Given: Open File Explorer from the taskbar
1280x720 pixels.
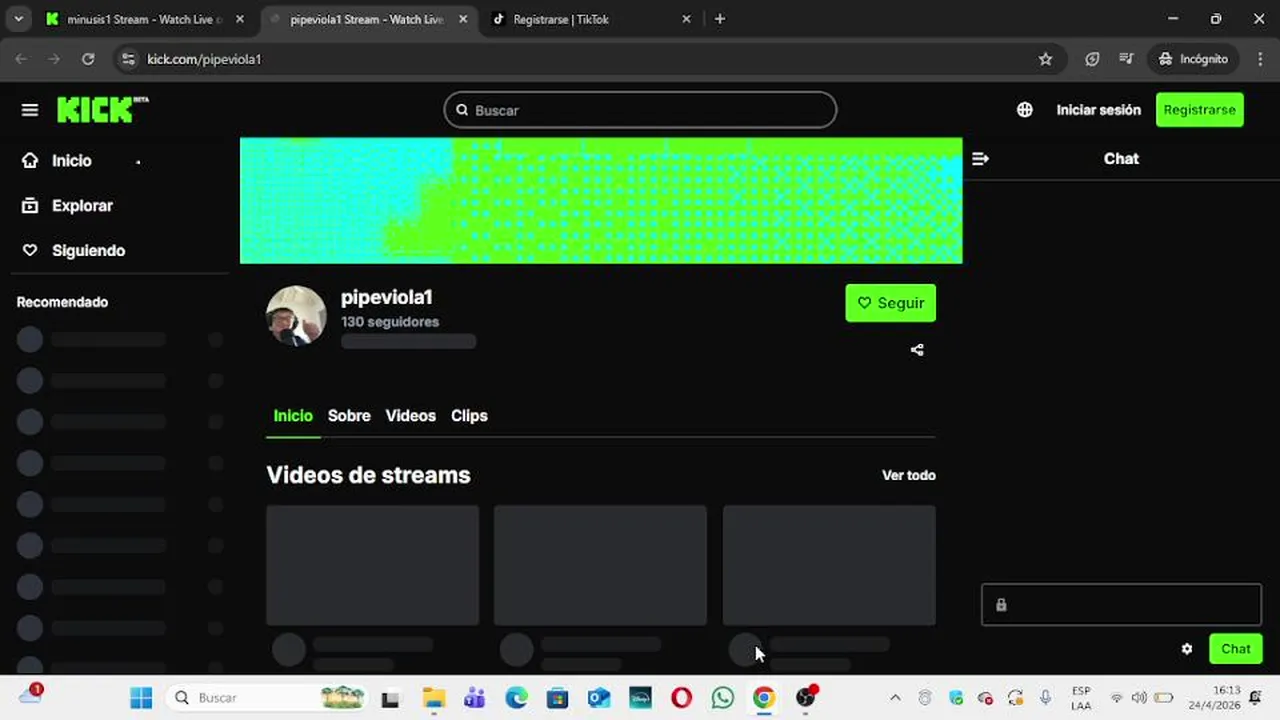Looking at the screenshot, I should [433, 698].
